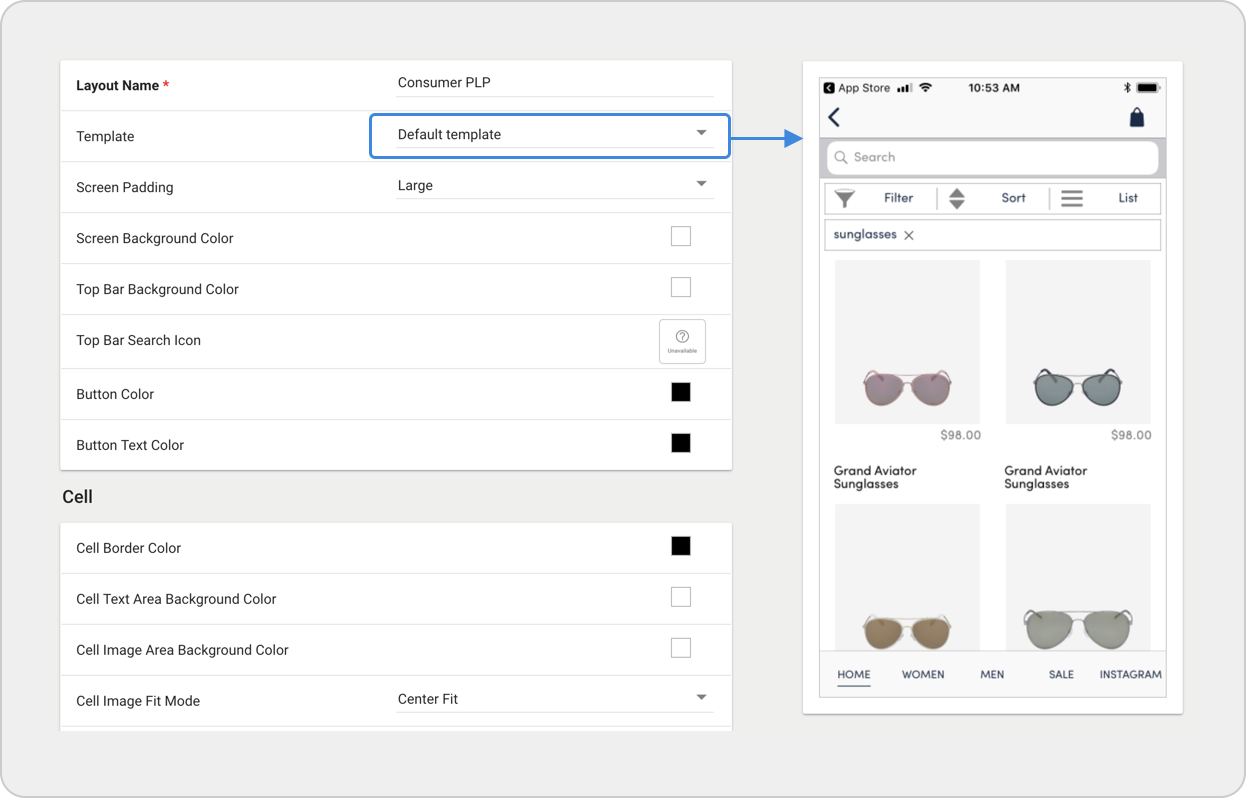The height and width of the screenshot is (798, 1246).
Task: Open Cell Text Area Background Color swatch
Action: 681,597
